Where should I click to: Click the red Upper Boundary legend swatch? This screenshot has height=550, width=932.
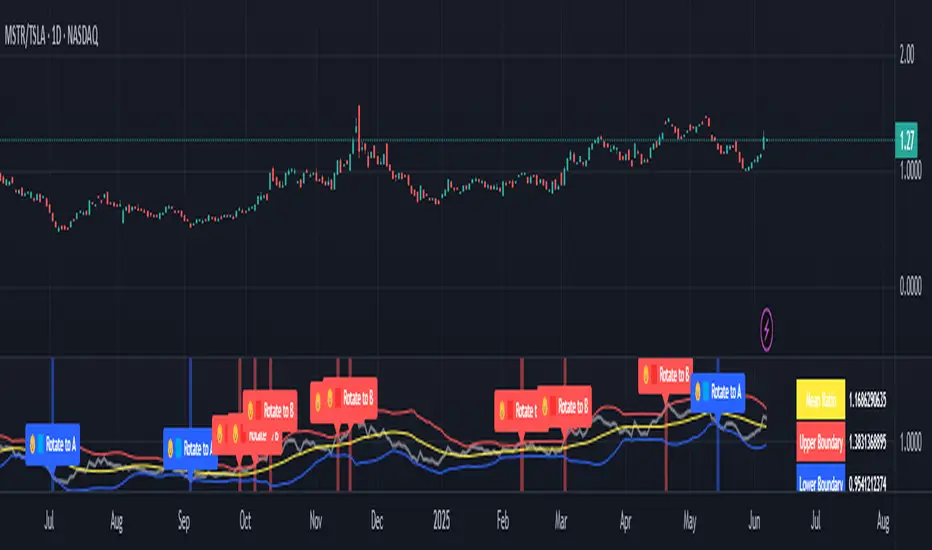pyautogui.click(x=820, y=442)
